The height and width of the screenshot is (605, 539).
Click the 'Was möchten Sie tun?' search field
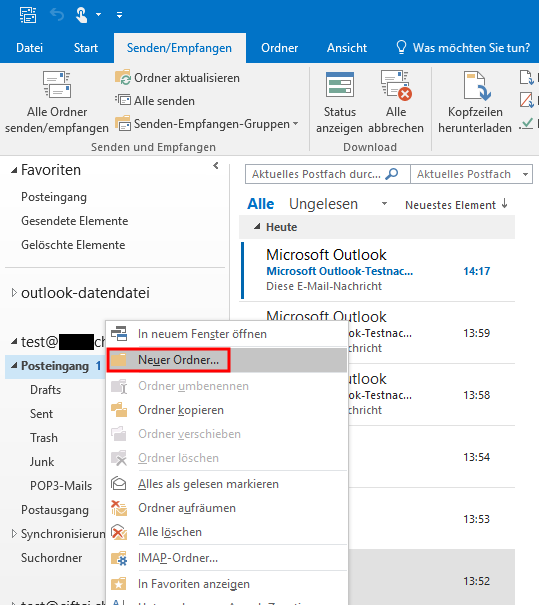(x=463, y=48)
